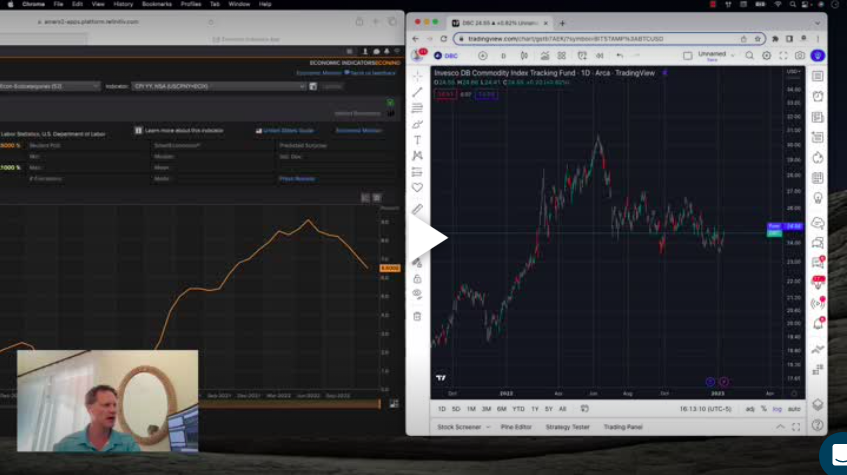Toggle green checkbox in Economic Indicators panel
The width and height of the screenshot is (847, 475).
[x=390, y=103]
